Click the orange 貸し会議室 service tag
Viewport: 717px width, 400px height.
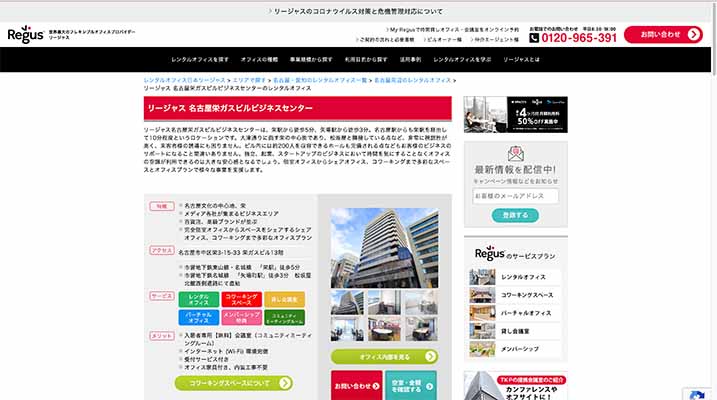click(284, 299)
